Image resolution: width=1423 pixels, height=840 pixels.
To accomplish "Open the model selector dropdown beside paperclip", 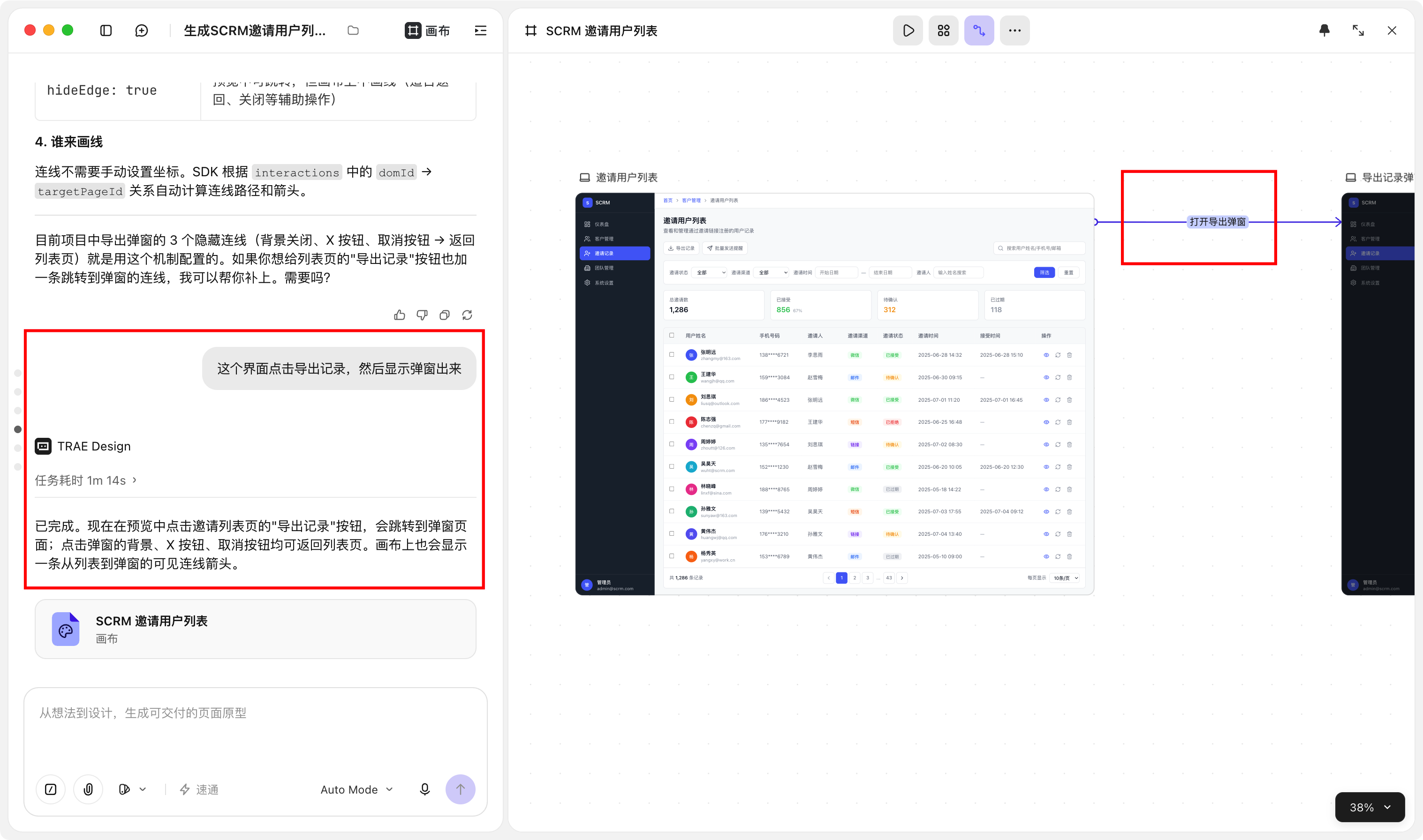I will (133, 789).
